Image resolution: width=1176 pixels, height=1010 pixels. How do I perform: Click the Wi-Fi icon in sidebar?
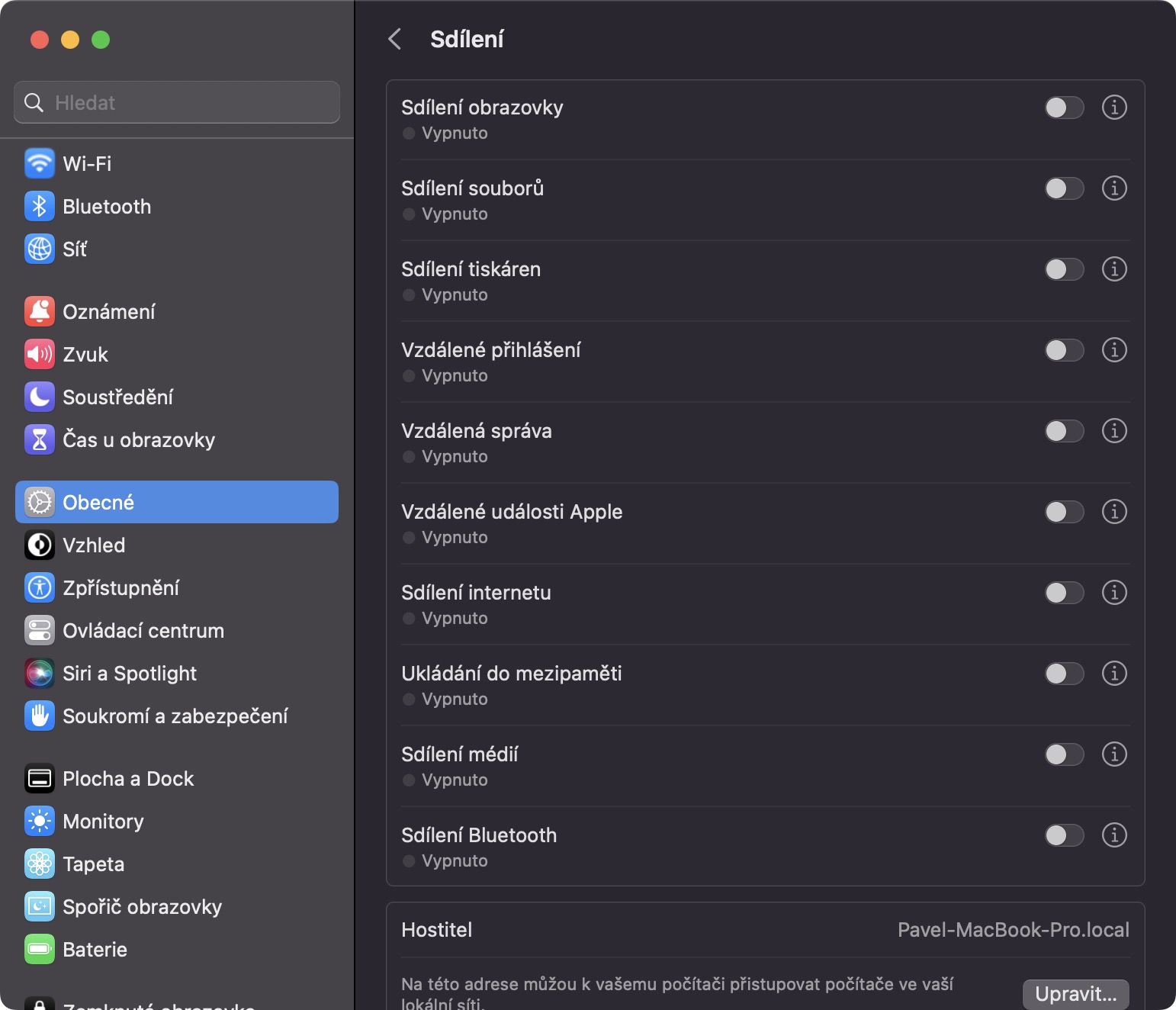[x=40, y=163]
